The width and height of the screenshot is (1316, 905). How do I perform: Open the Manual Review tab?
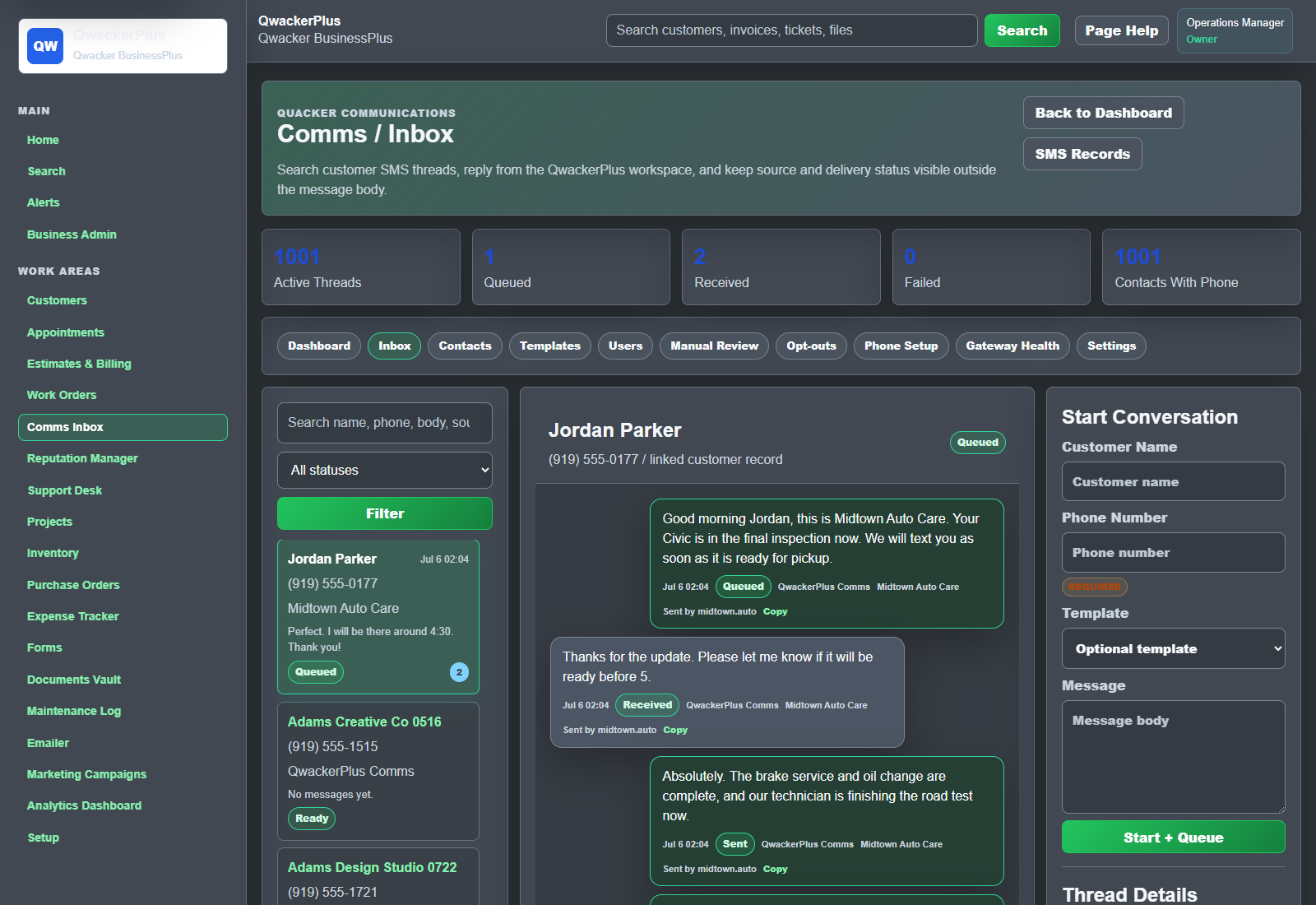tap(714, 346)
